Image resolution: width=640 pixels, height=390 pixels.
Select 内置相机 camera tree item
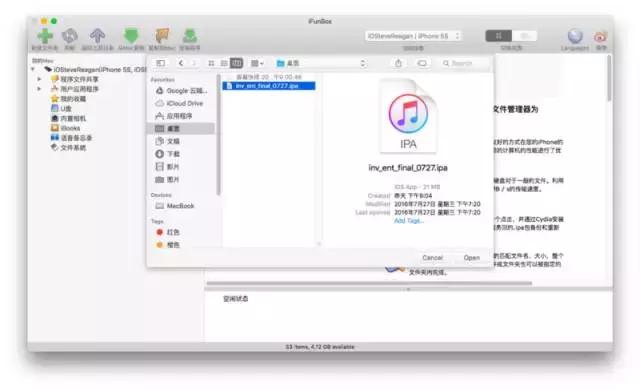click(69, 118)
